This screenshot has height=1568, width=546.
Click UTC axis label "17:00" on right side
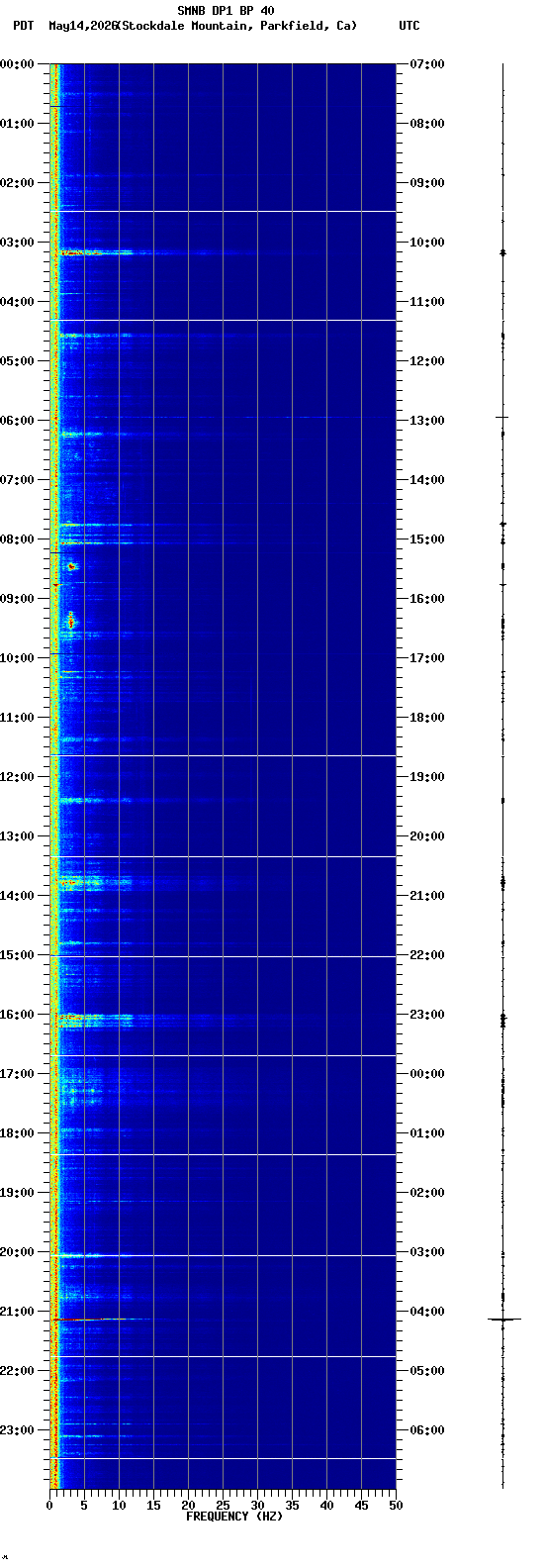point(427,658)
